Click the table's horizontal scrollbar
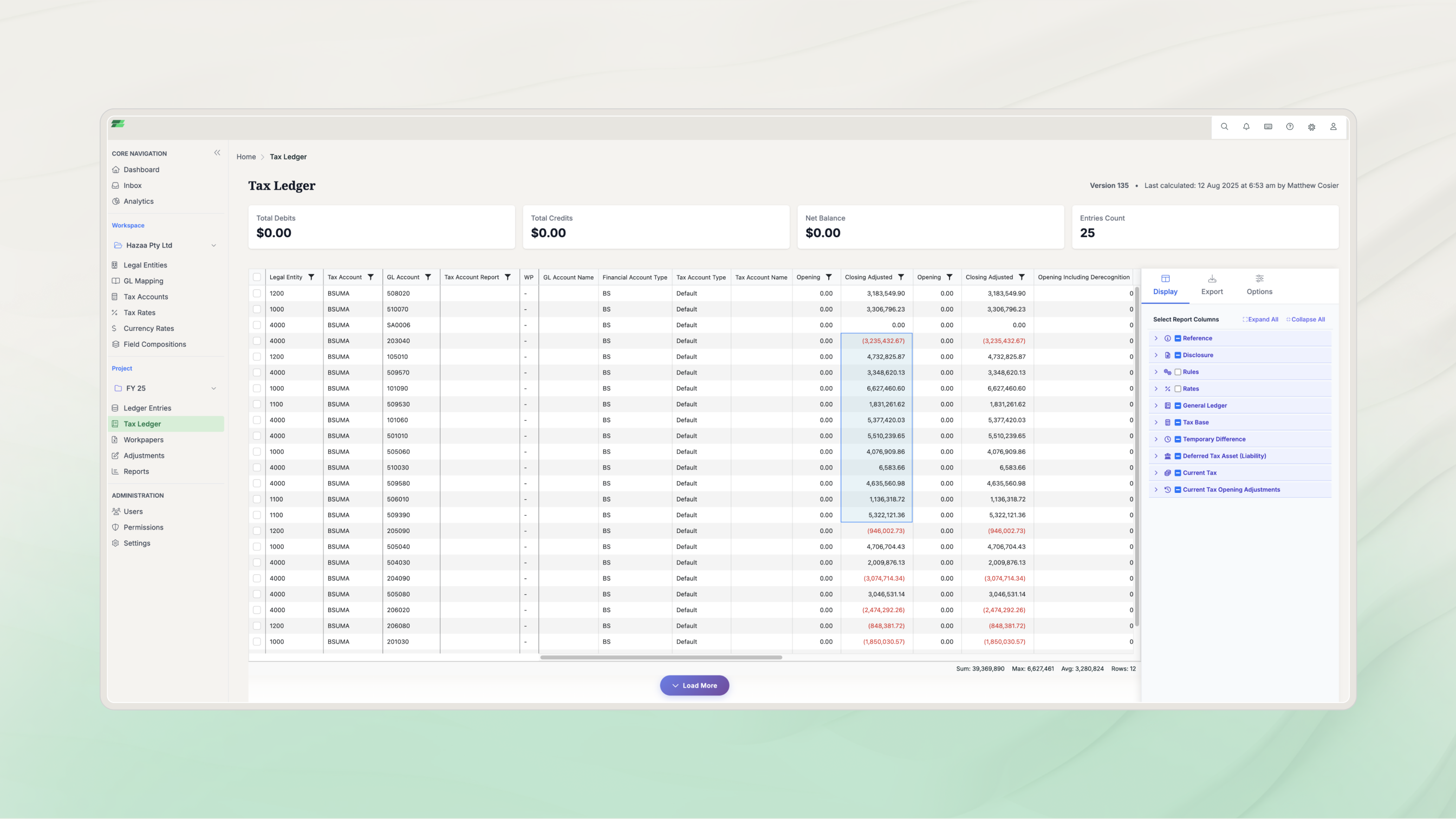Screen dimensions: 1456x819 coord(661,658)
